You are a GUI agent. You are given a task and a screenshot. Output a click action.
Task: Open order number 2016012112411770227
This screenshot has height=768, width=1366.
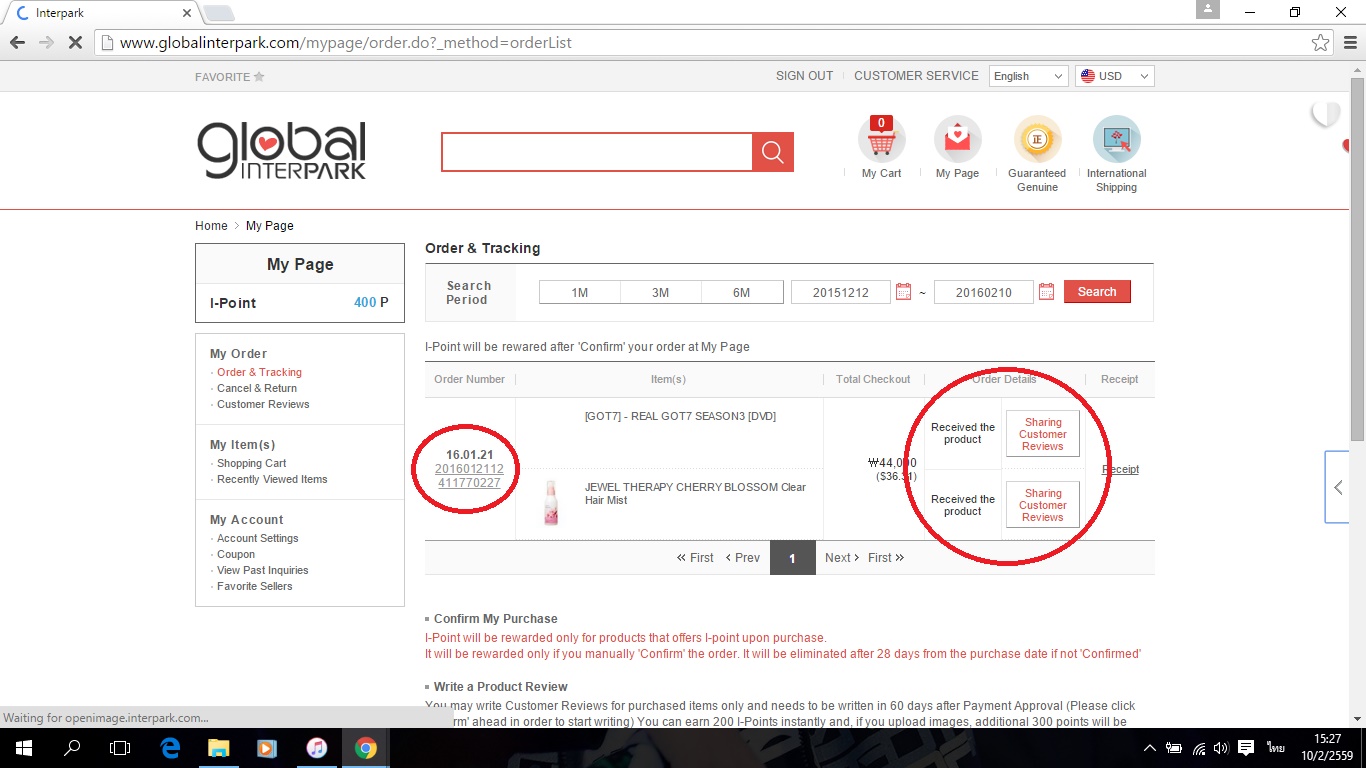click(469, 476)
